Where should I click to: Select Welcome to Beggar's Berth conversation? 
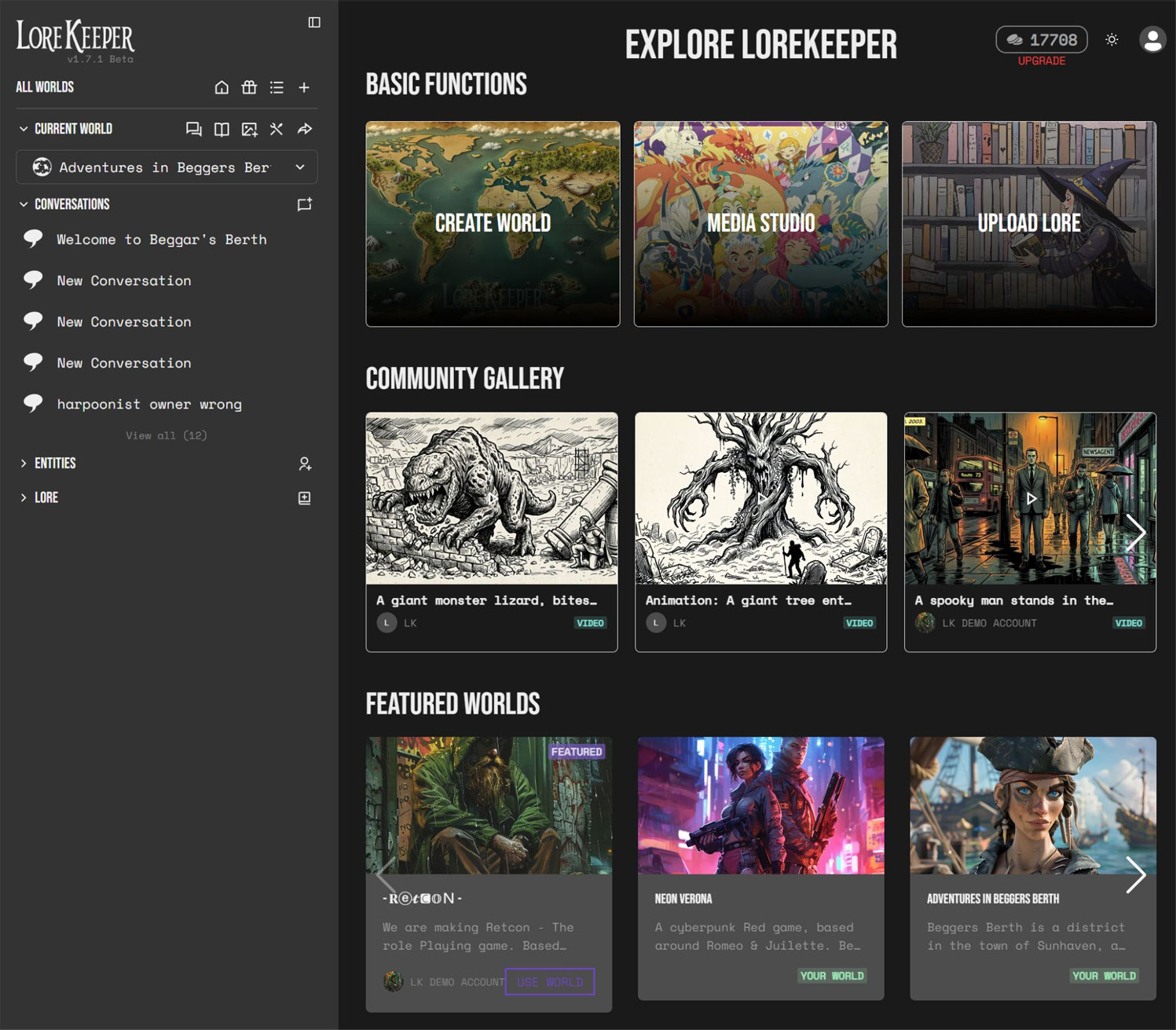pyautogui.click(x=161, y=240)
